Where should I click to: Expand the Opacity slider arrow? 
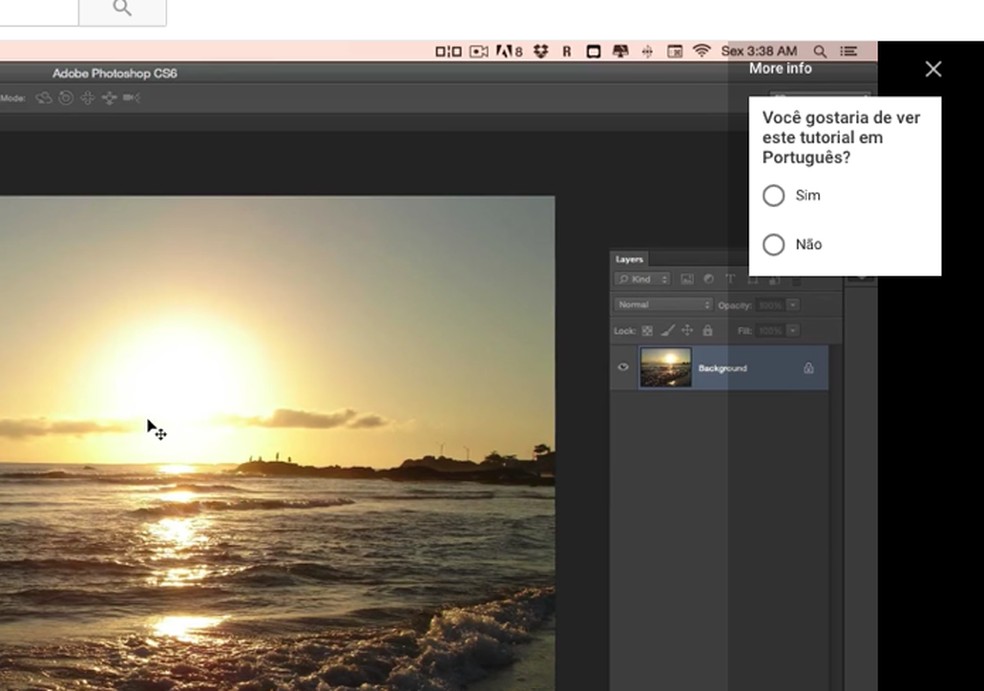coord(793,304)
